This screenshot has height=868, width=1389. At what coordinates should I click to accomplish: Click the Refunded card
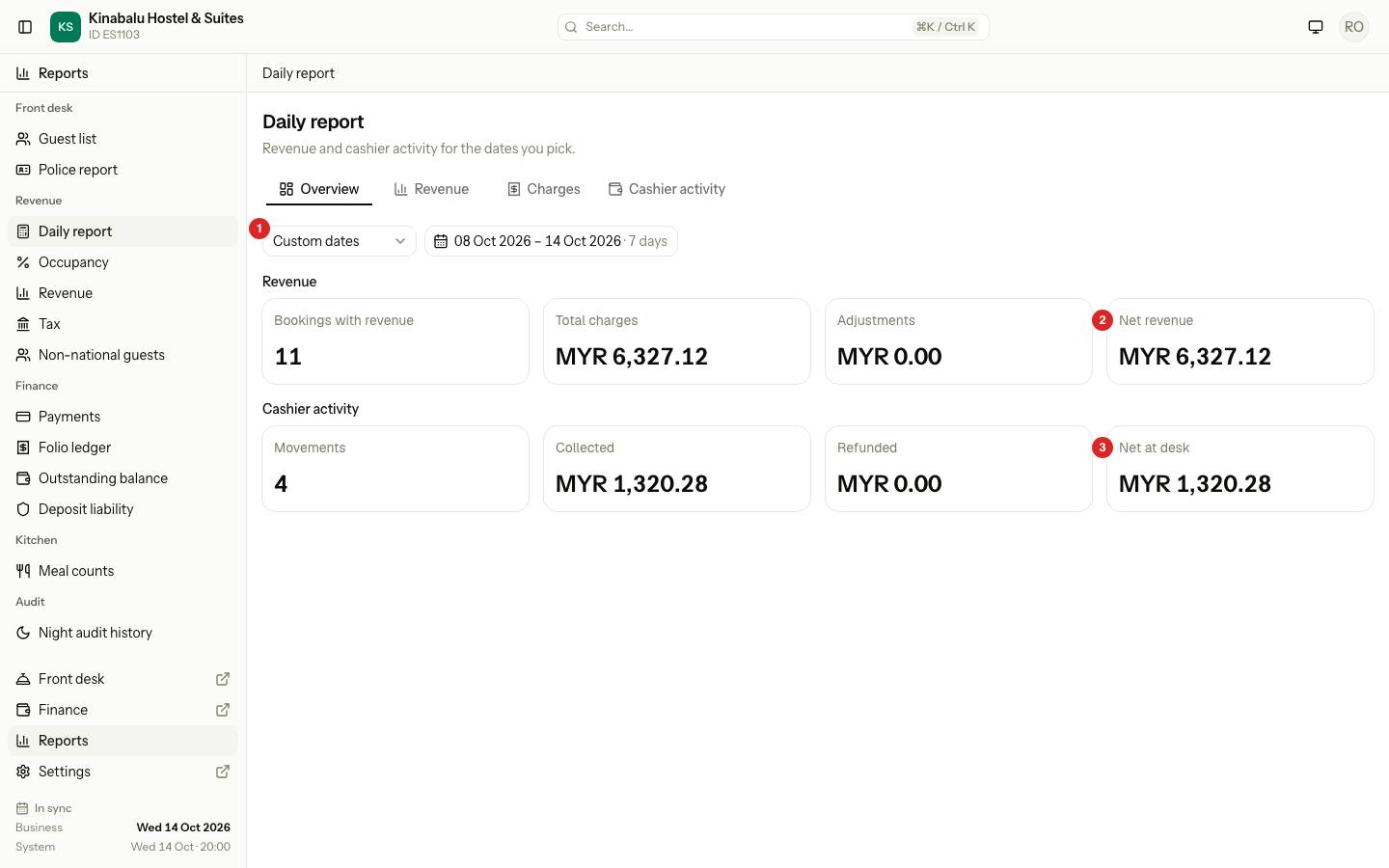click(x=959, y=469)
